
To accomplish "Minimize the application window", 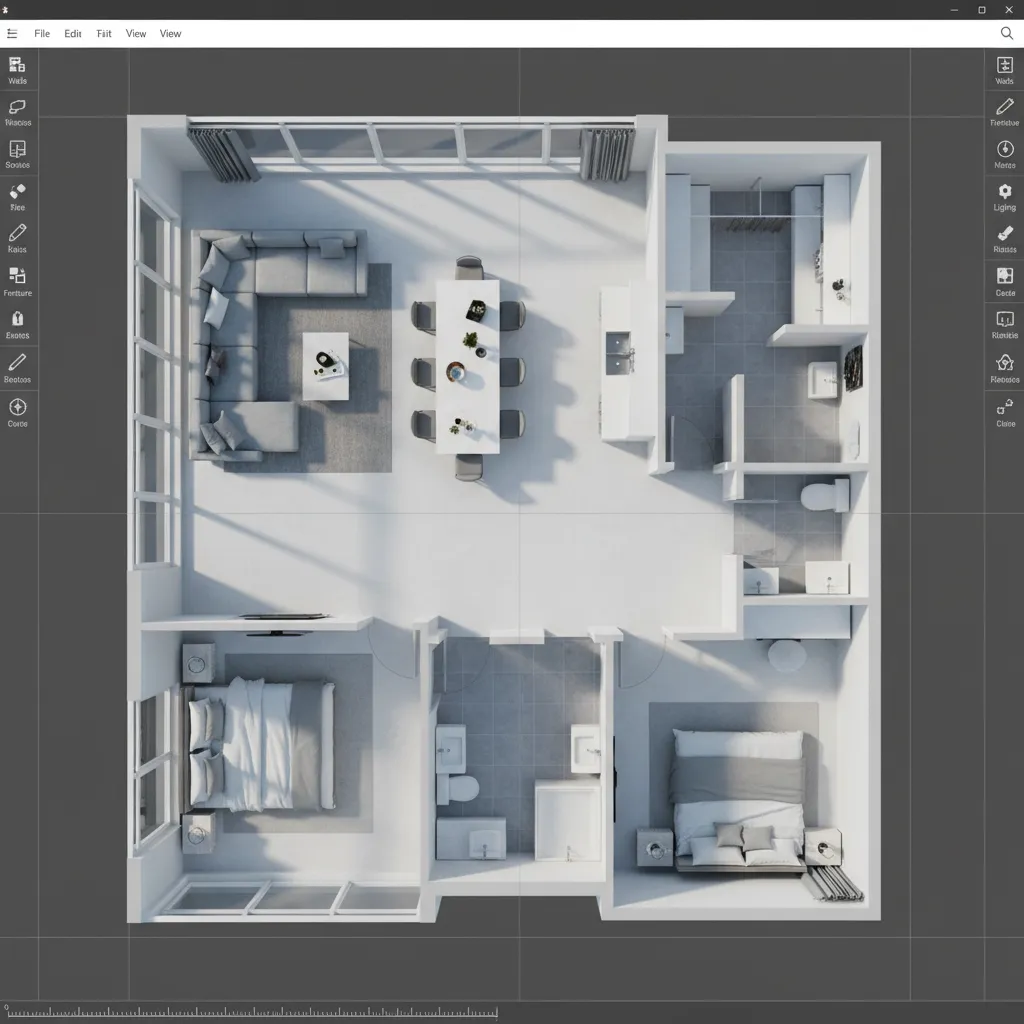I will [x=955, y=10].
